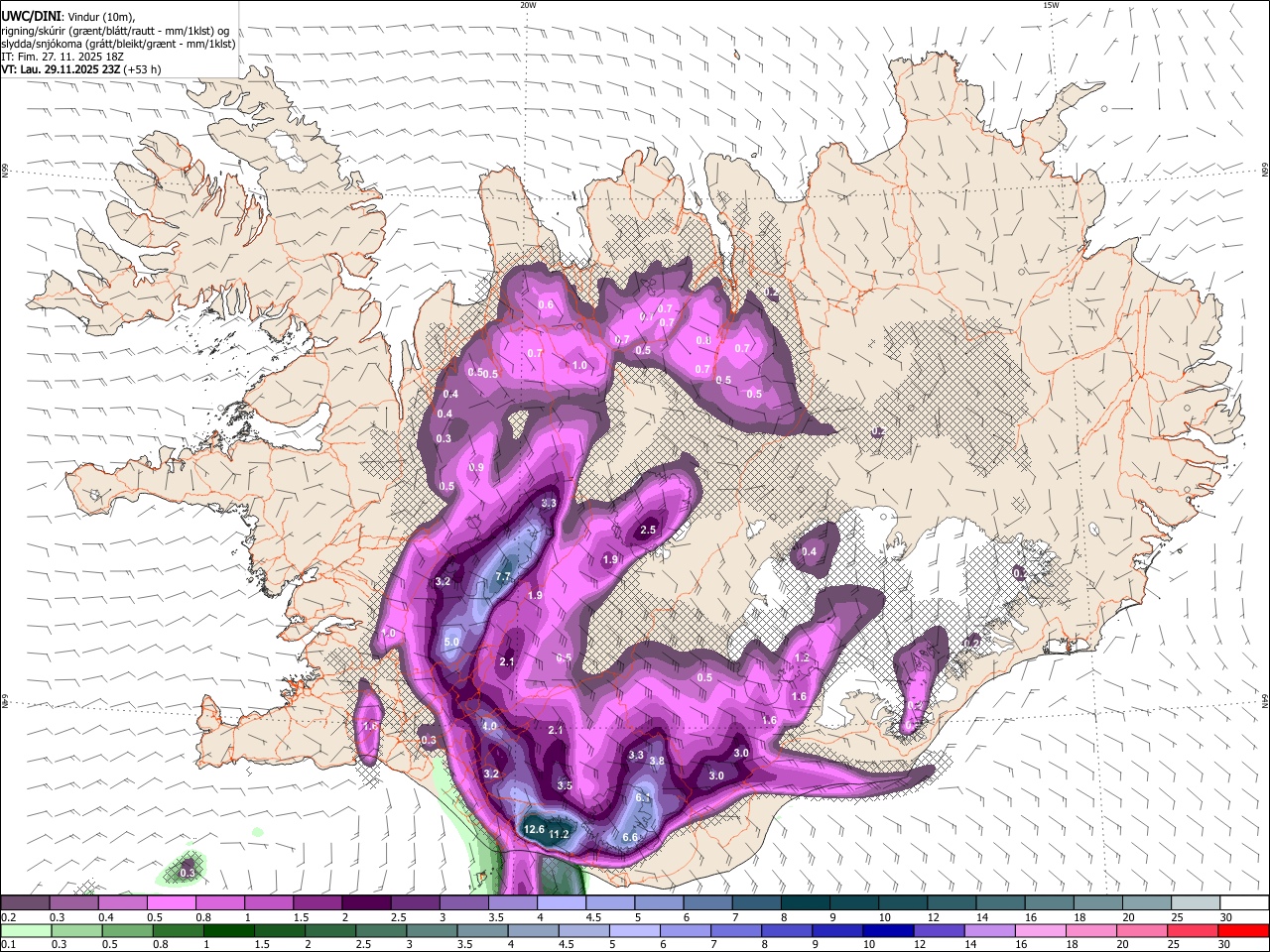This screenshot has height=952, width=1270.
Task: Click the valid time line 'VT: Lau. 29.11.2025 23Z'
Action: point(61,69)
